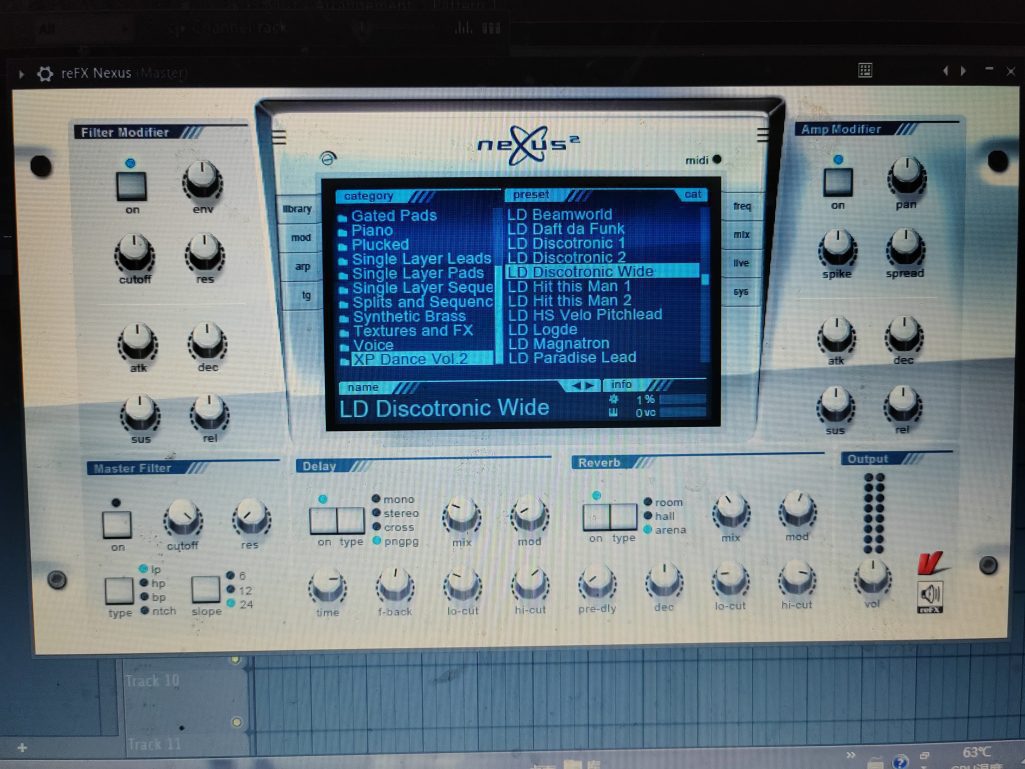The height and width of the screenshot is (769, 1025).
Task: Select the arena reverb type
Action: coord(665,530)
